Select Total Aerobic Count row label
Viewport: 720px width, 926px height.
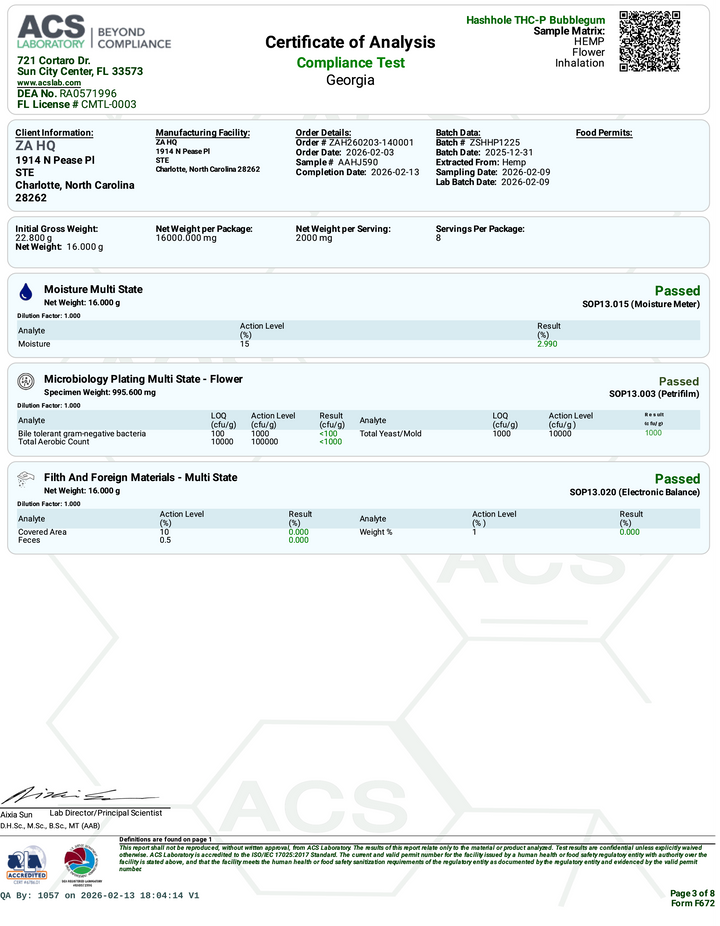(x=54, y=442)
